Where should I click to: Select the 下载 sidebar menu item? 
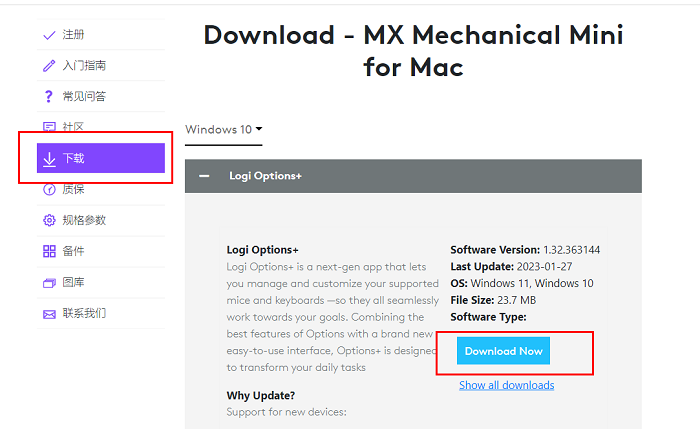pyautogui.click(x=100, y=158)
